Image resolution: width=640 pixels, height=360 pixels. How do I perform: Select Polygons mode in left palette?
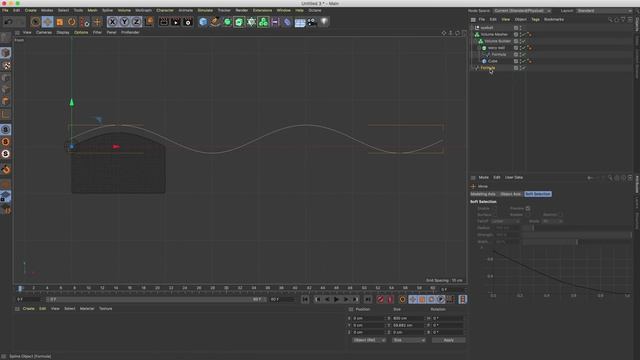pyautogui.click(x=6, y=101)
